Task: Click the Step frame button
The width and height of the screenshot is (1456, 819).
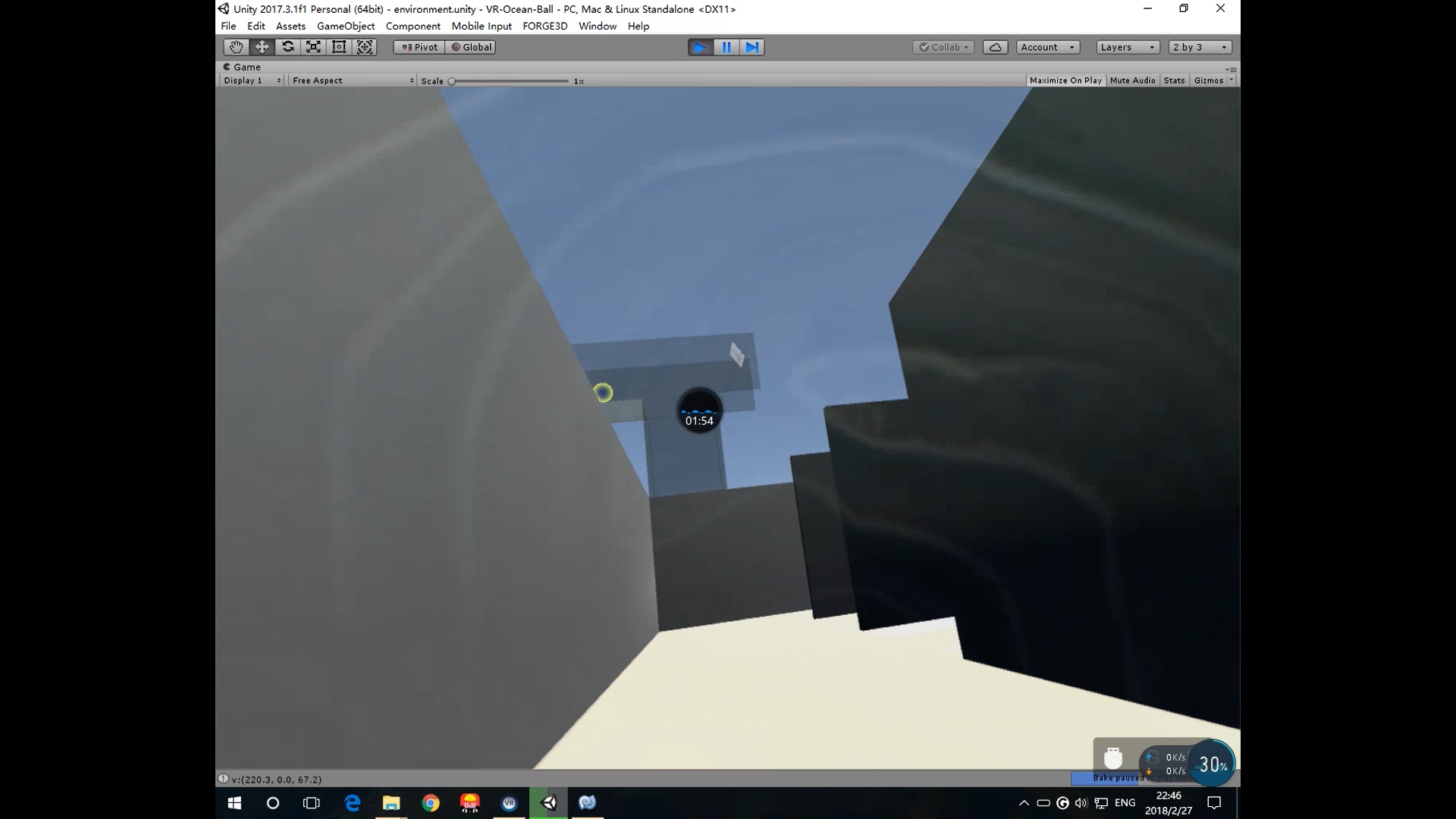Action: coord(752,47)
